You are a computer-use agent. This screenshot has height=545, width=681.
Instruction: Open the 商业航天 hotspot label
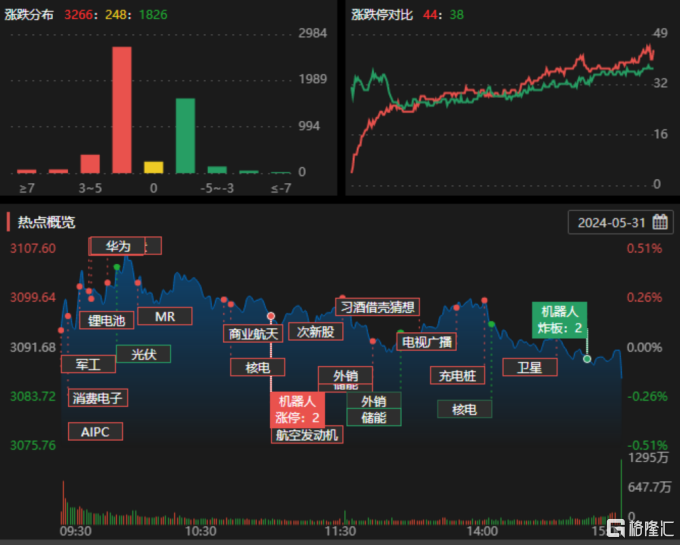(x=253, y=334)
